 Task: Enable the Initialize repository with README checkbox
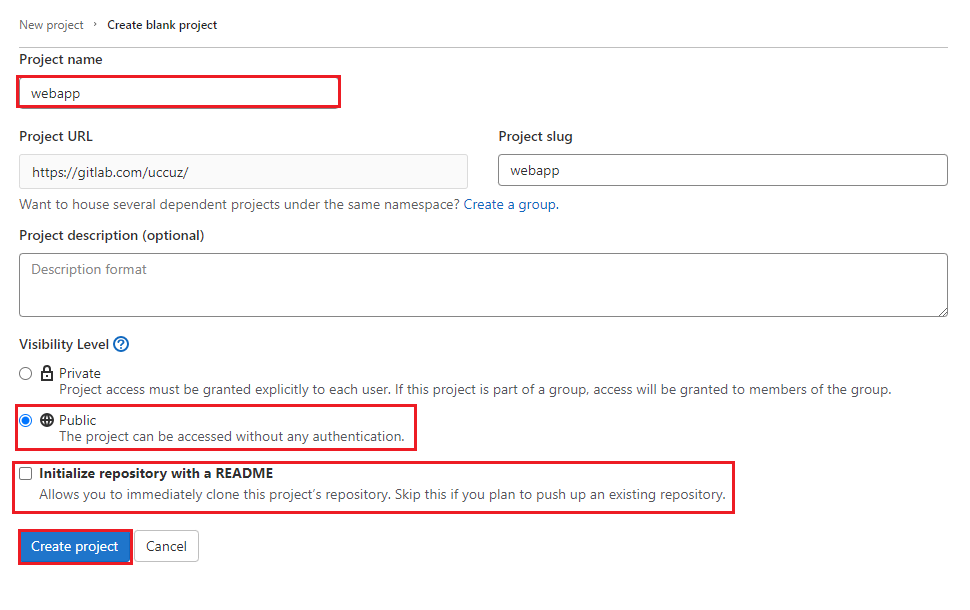click(x=26, y=474)
